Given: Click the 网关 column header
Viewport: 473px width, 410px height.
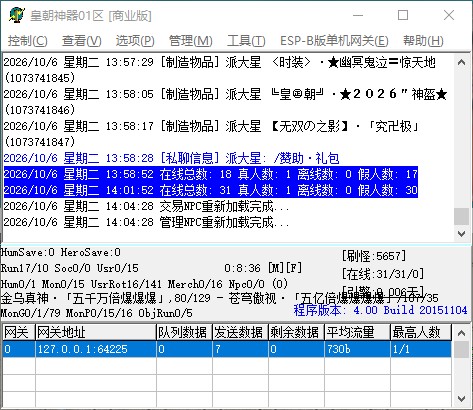Looking at the screenshot, I should [x=19, y=332].
